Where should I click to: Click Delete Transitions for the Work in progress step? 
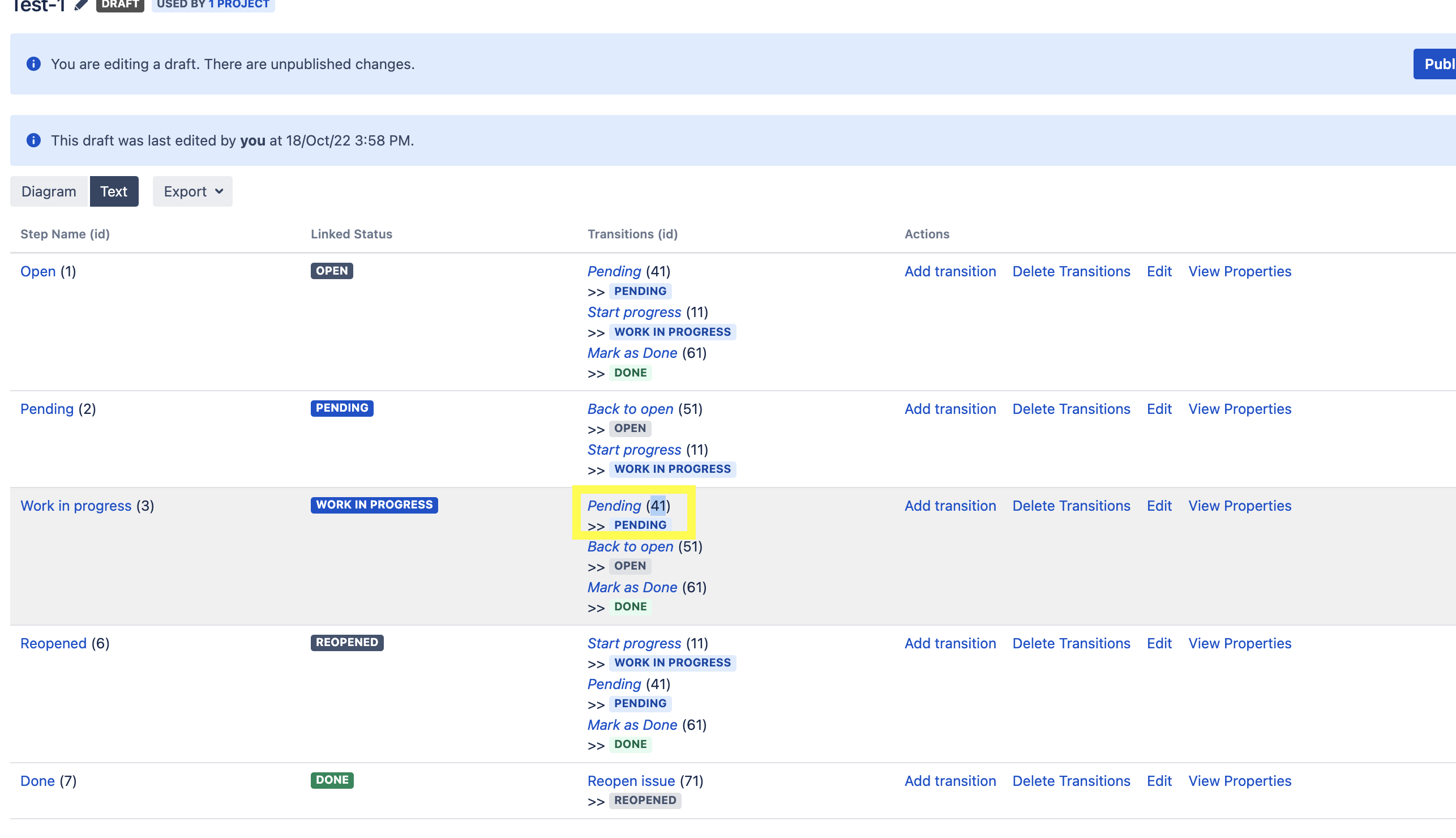tap(1070, 505)
